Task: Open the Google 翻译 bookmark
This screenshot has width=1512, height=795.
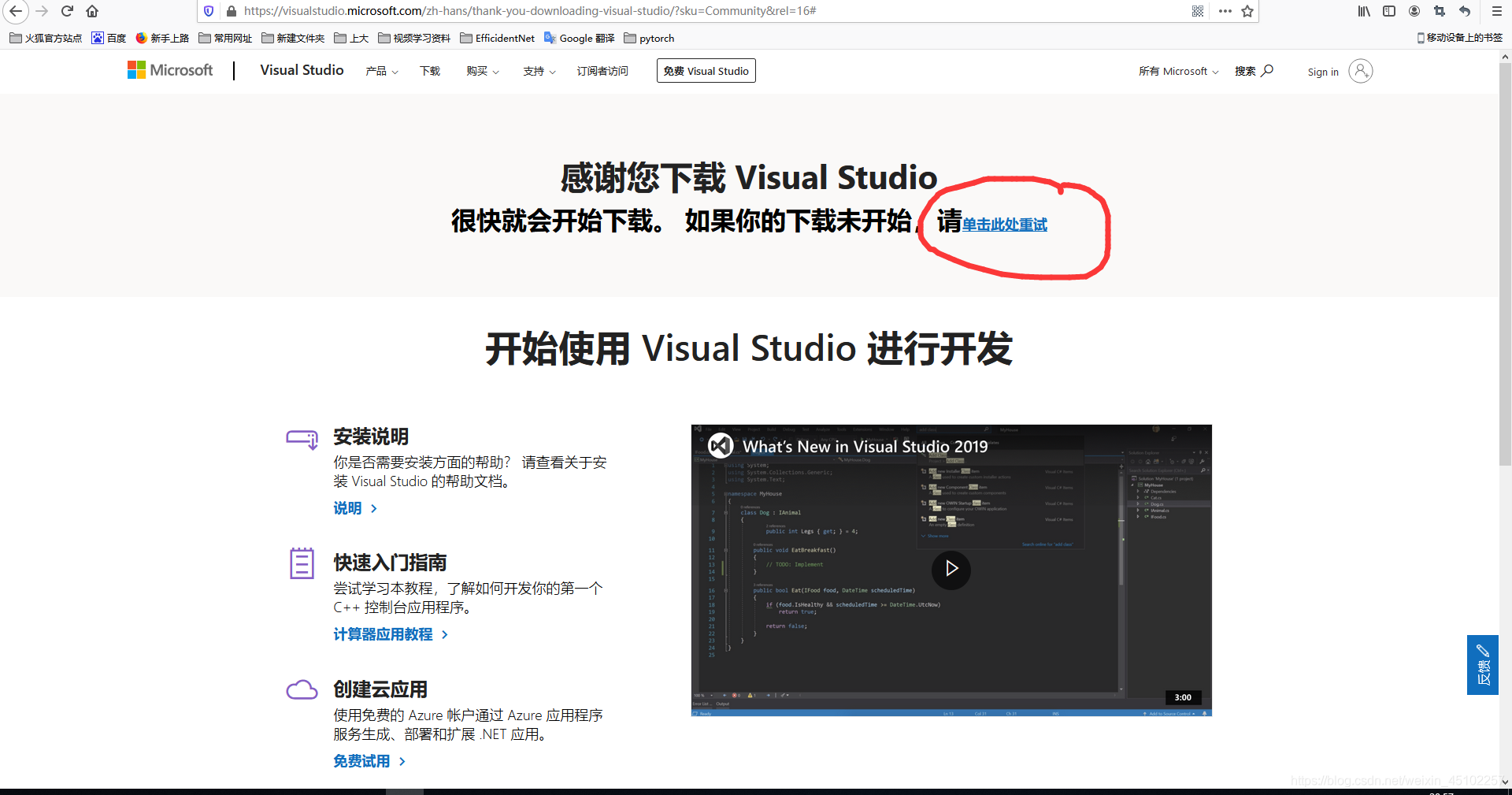Action: tap(579, 38)
